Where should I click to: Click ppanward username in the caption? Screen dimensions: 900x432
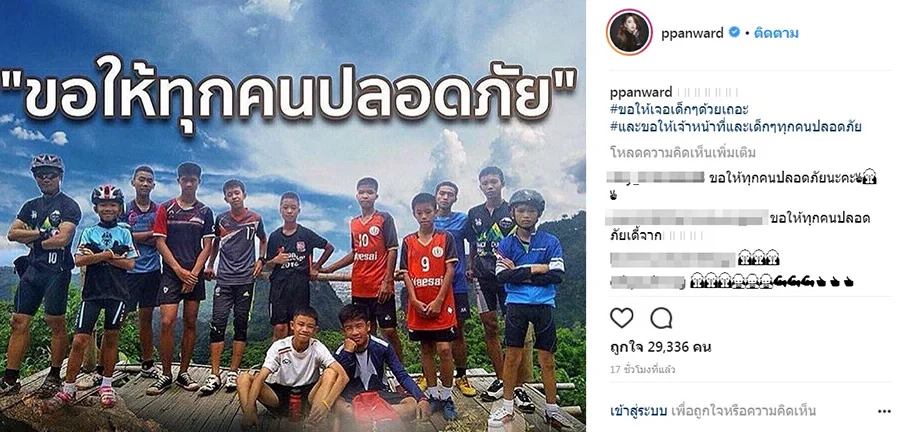640,92
